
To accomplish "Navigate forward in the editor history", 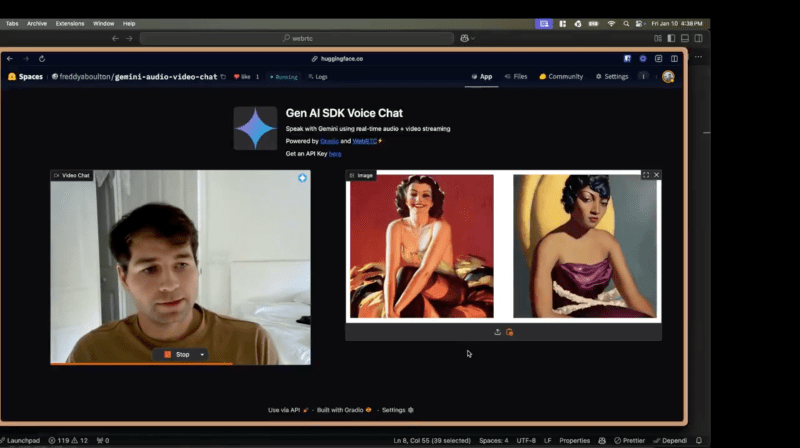I will [x=129, y=38].
